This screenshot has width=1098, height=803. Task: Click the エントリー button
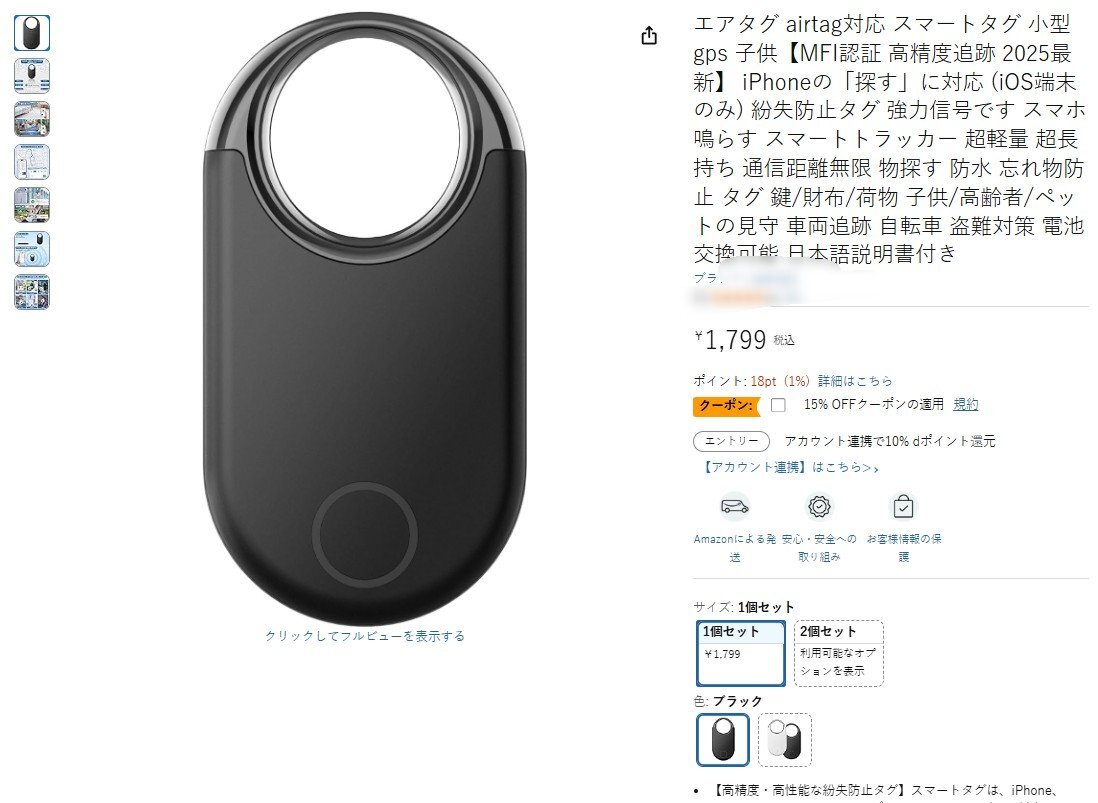coord(731,441)
